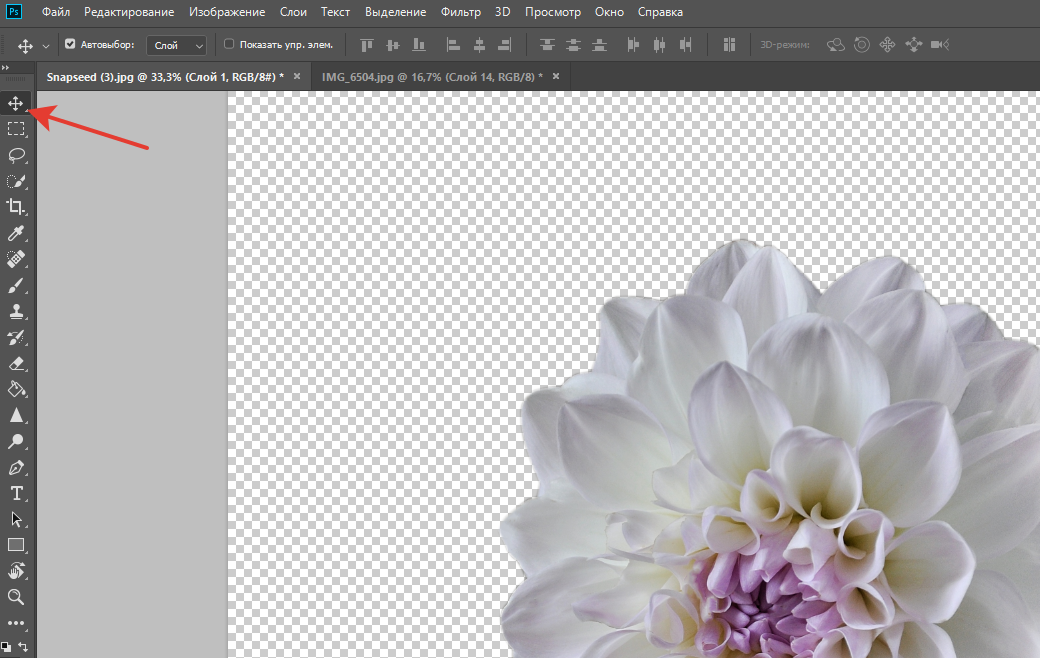1040x658 pixels.
Task: Select the Pen tool
Action: pyautogui.click(x=16, y=468)
